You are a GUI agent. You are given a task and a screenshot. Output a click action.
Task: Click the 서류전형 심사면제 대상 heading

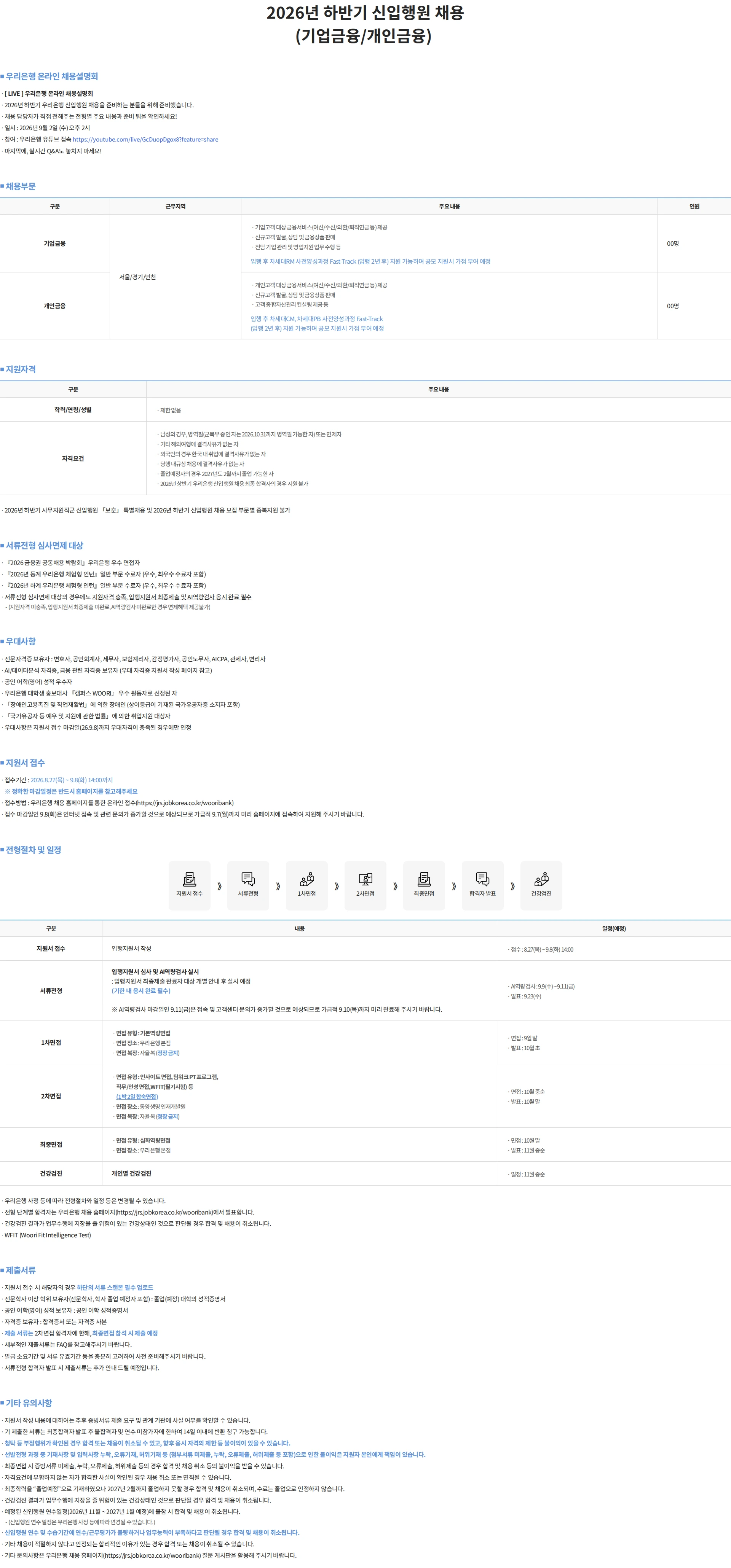click(45, 545)
